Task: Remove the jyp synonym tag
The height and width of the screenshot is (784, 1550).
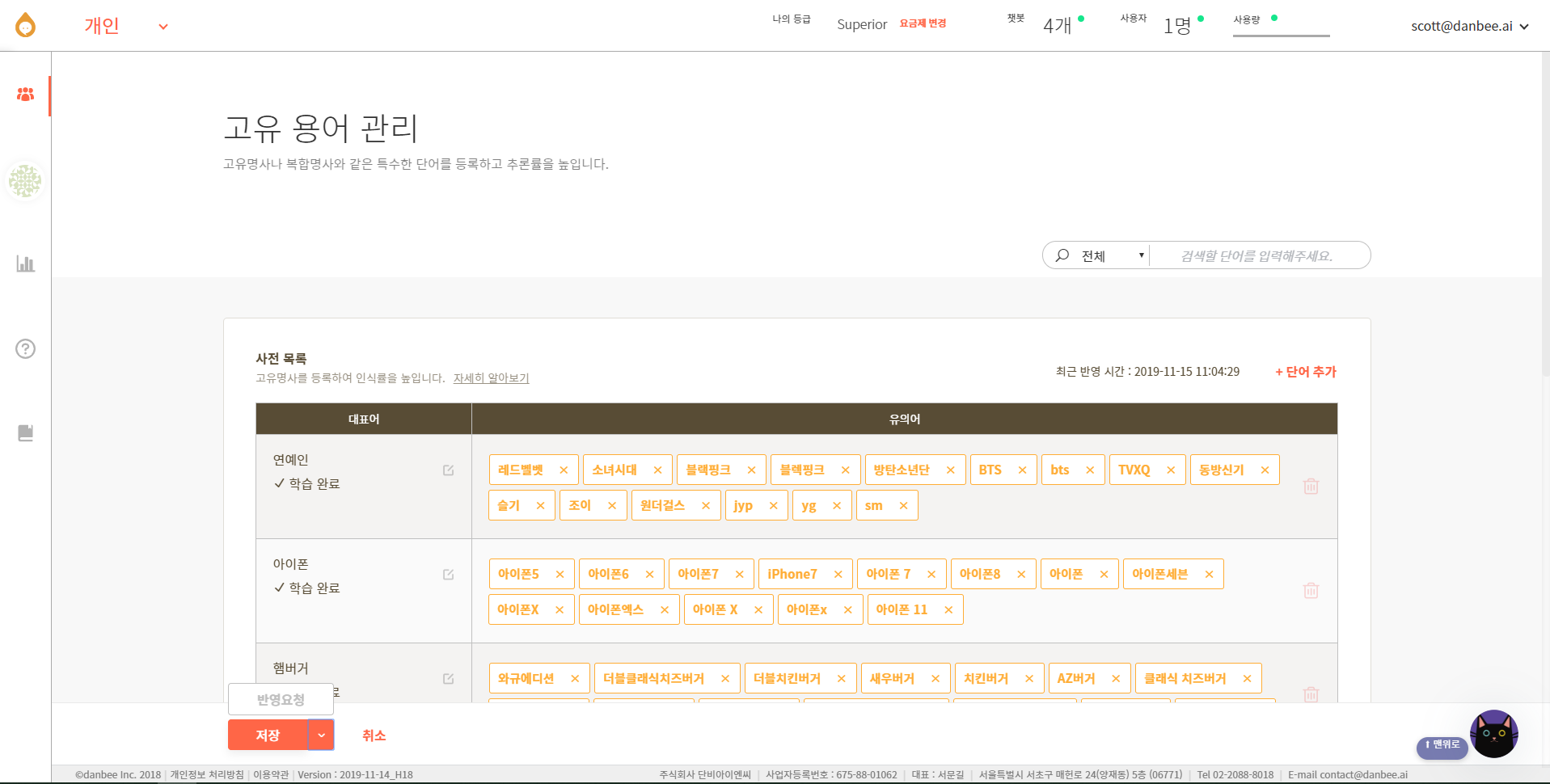Action: pyautogui.click(x=773, y=506)
